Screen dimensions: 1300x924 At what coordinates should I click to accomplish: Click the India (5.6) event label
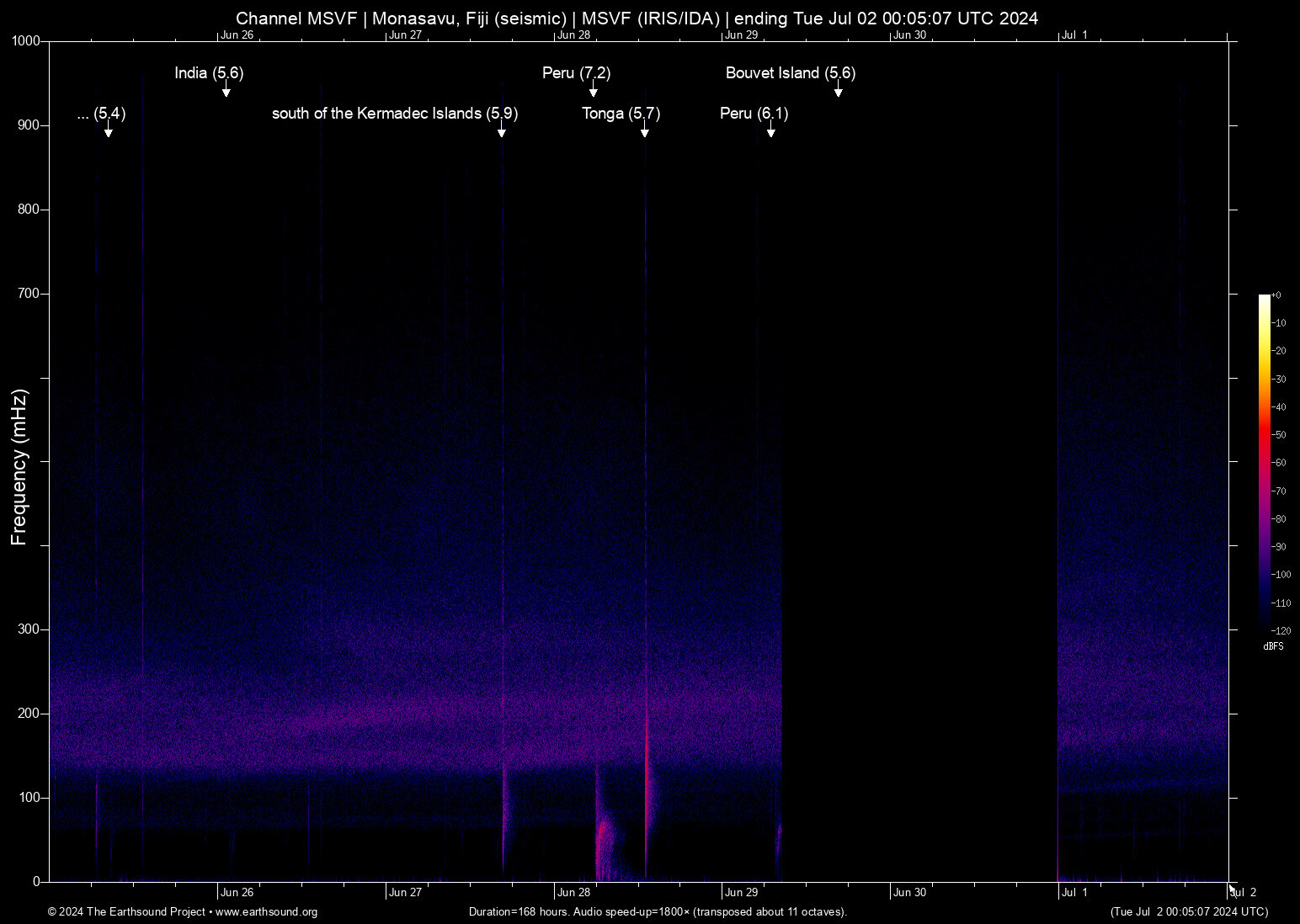click(x=209, y=73)
